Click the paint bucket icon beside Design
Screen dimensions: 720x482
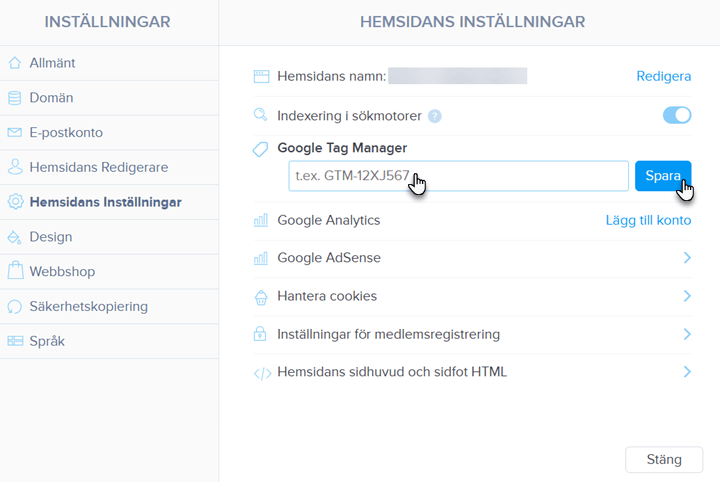tap(15, 237)
